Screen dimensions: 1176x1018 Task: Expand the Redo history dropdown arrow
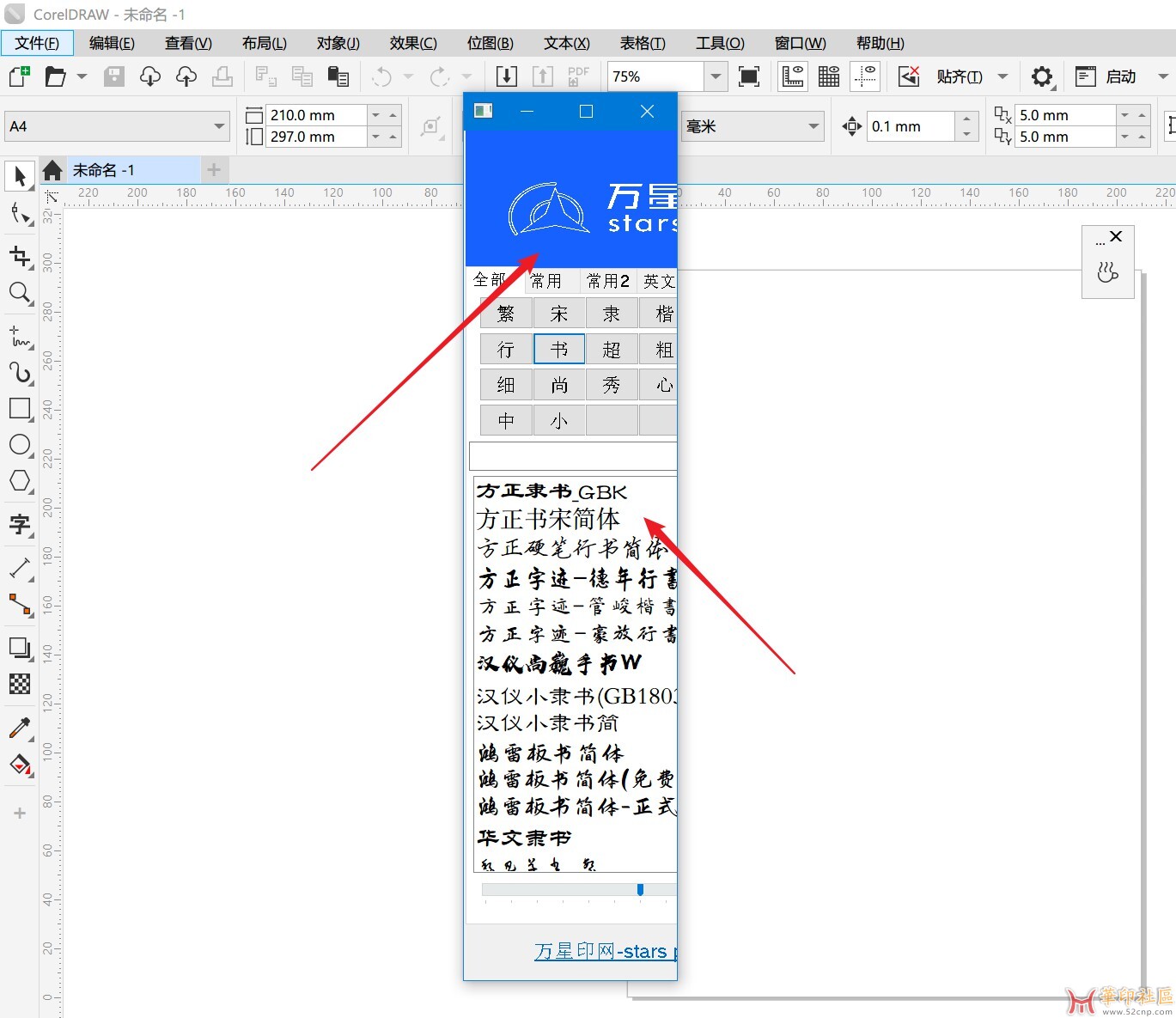click(x=466, y=76)
